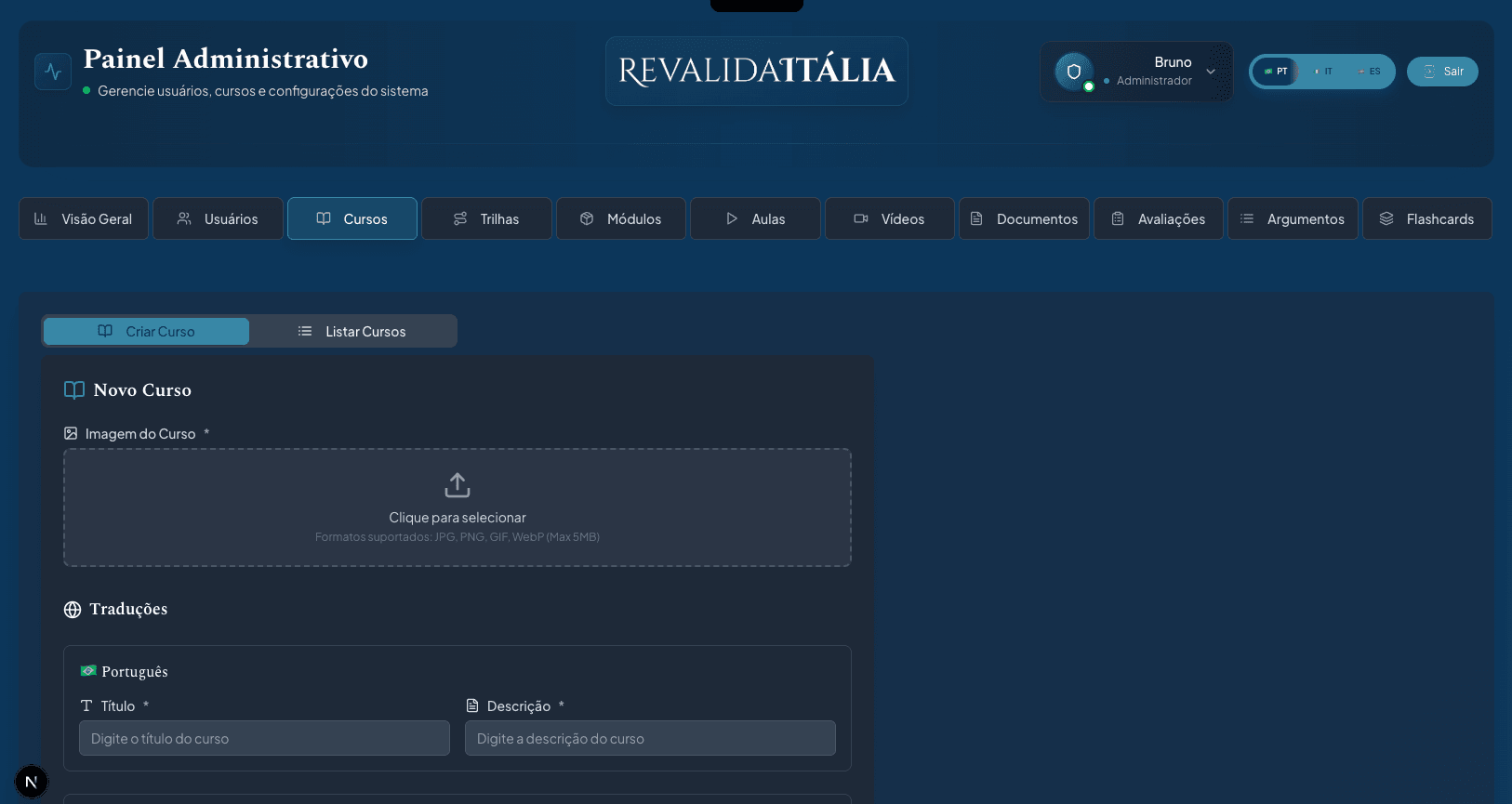Screen dimensions: 1512x804
Task: Expand the Bruno user menu chevron
Action: point(1211,72)
